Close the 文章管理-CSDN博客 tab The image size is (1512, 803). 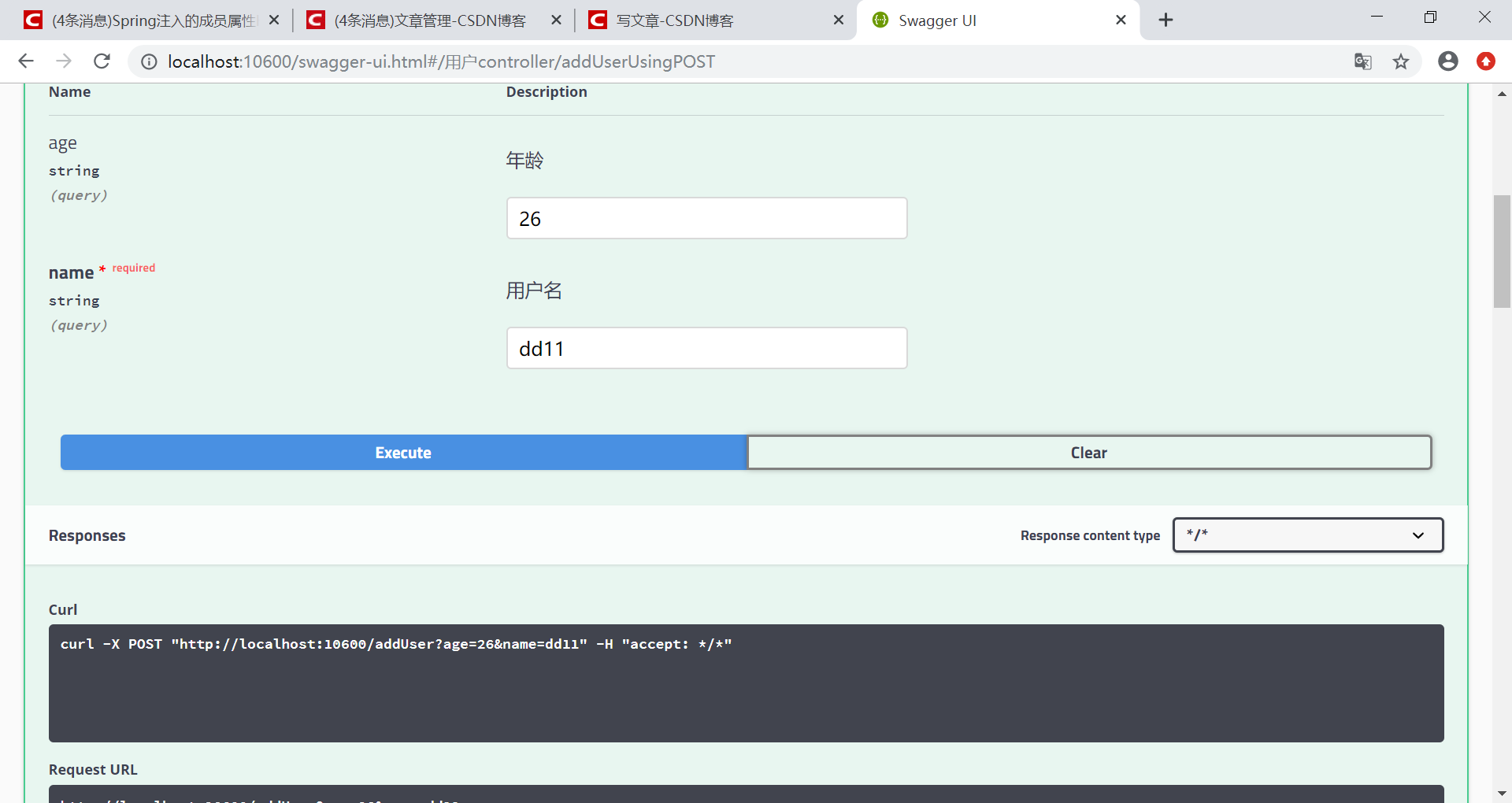point(556,20)
